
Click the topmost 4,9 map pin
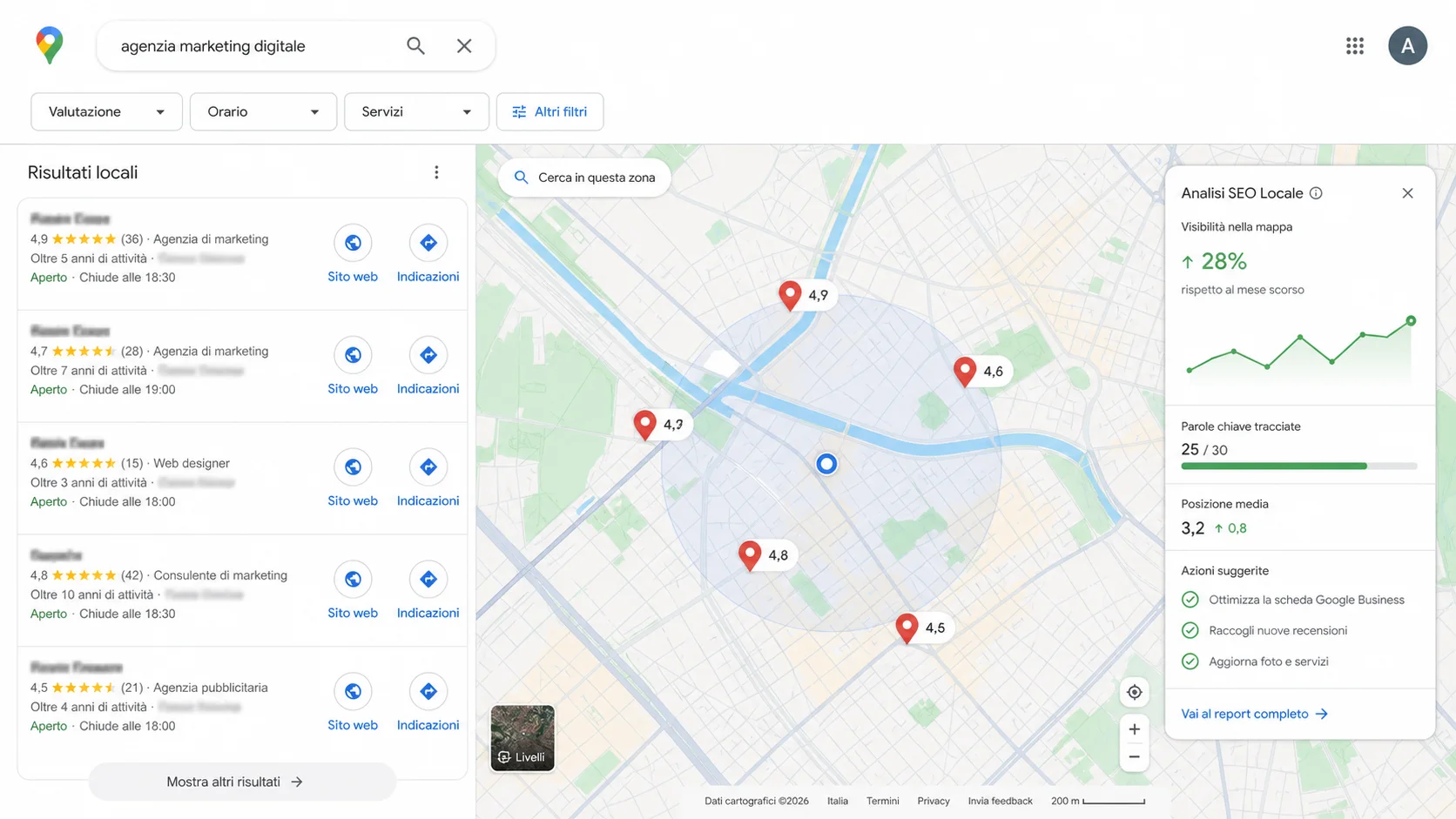pyautogui.click(x=790, y=295)
